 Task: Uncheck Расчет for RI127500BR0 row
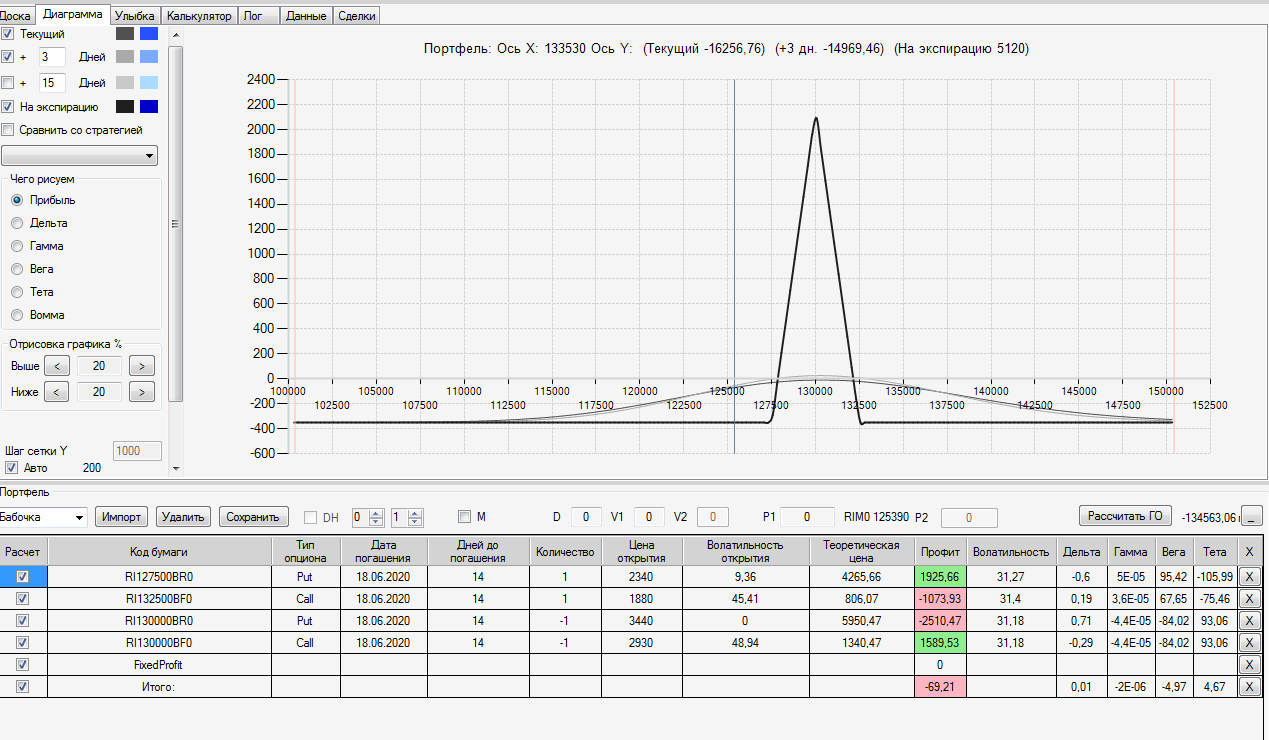coord(23,576)
